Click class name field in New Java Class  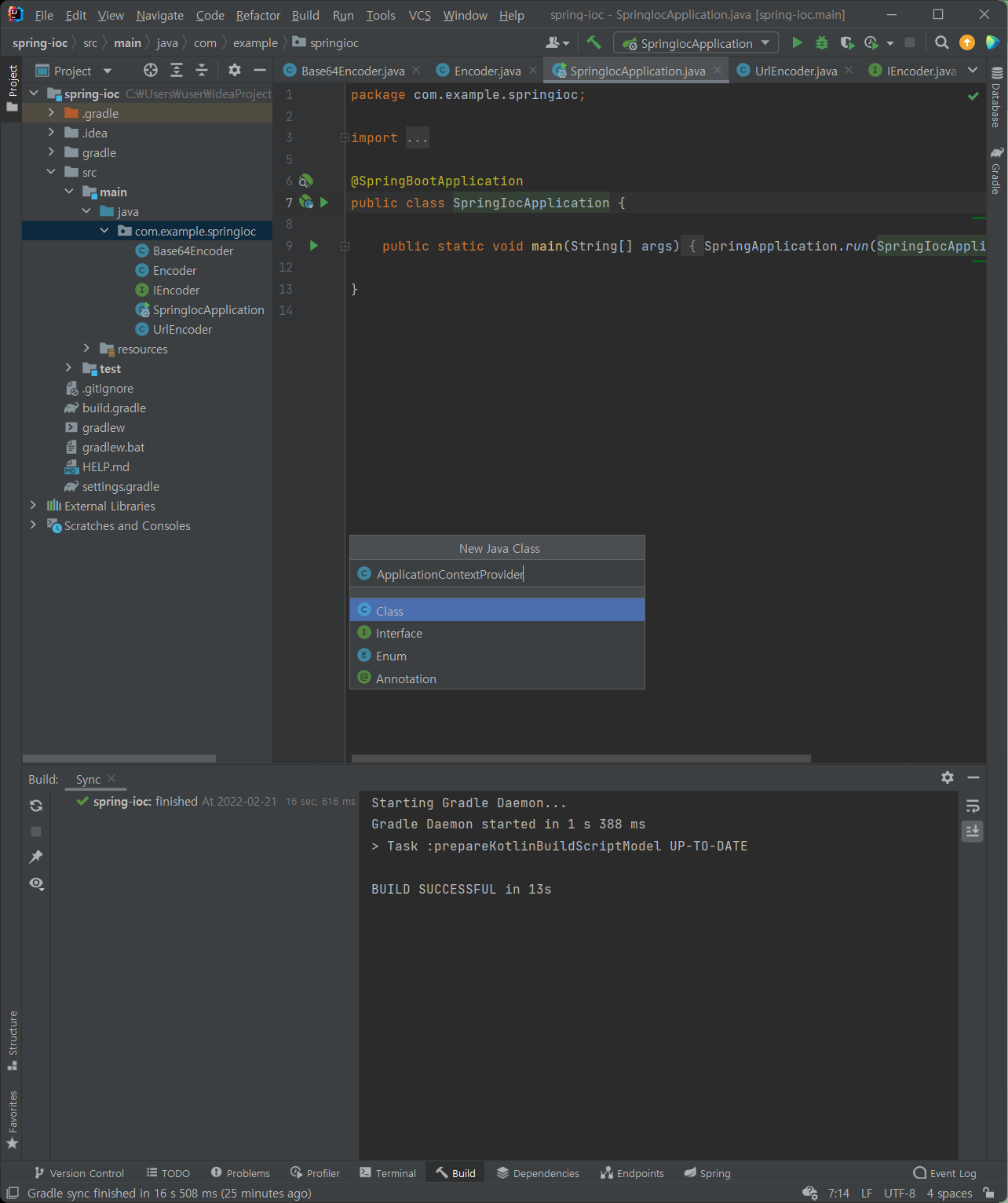[x=497, y=574]
